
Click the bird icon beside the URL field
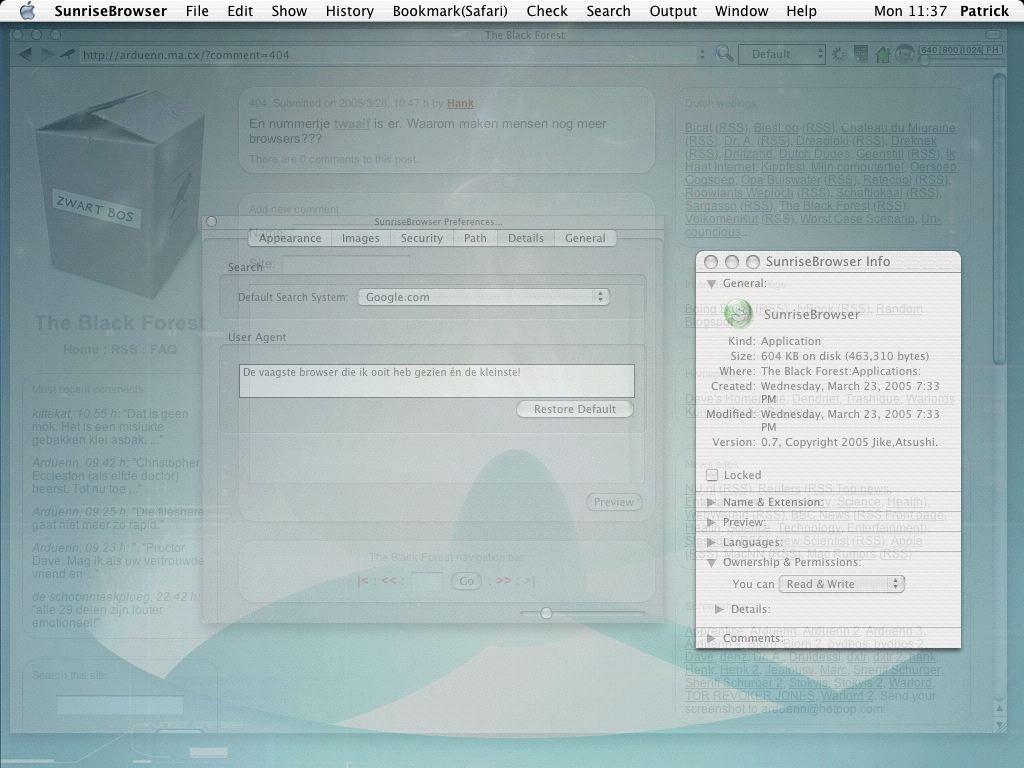point(67,55)
